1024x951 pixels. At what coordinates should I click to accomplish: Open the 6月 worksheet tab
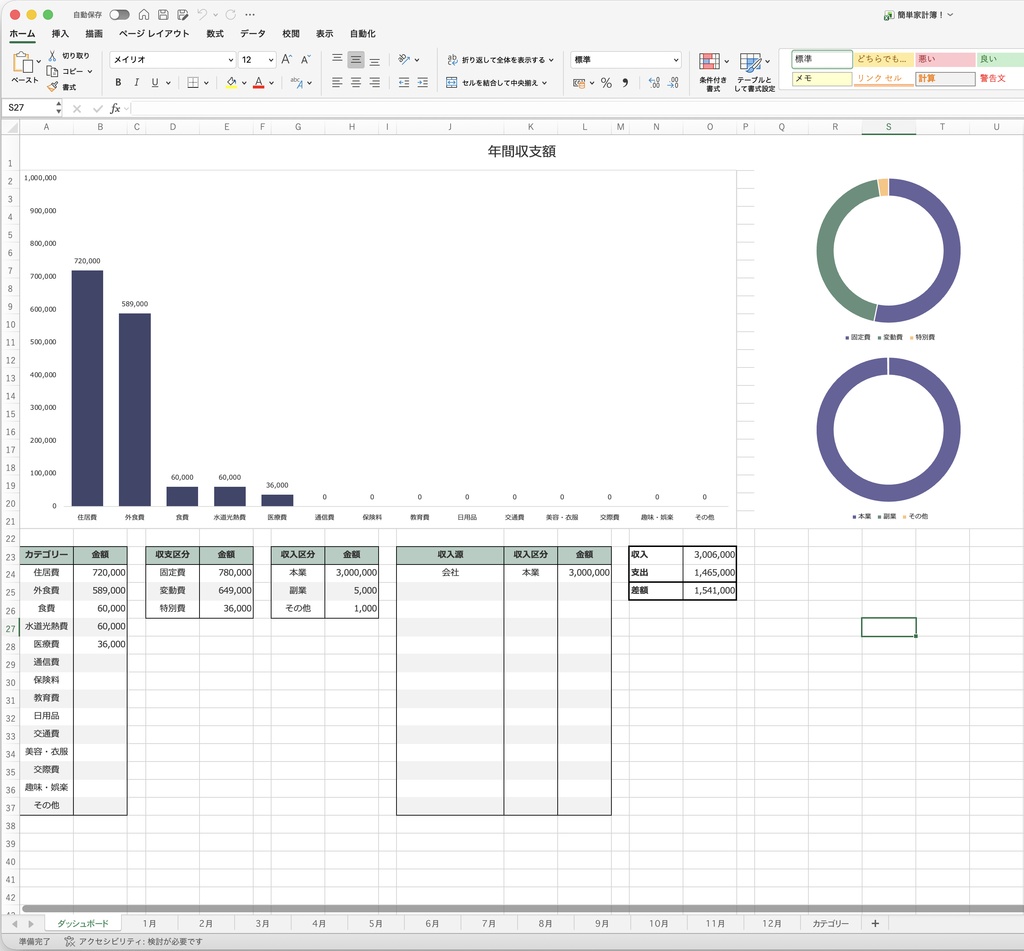point(431,923)
